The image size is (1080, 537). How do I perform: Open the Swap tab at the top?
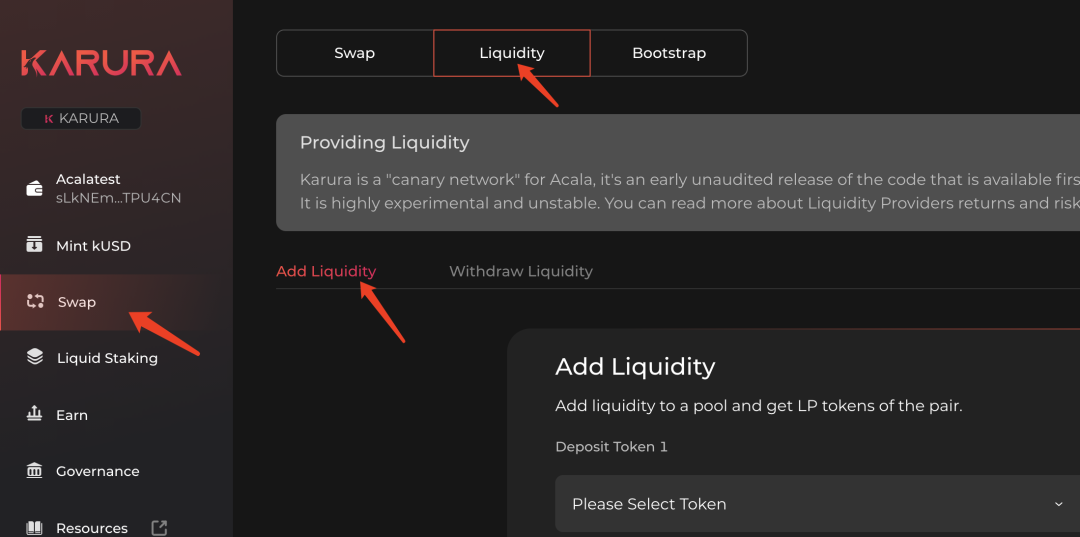(354, 53)
